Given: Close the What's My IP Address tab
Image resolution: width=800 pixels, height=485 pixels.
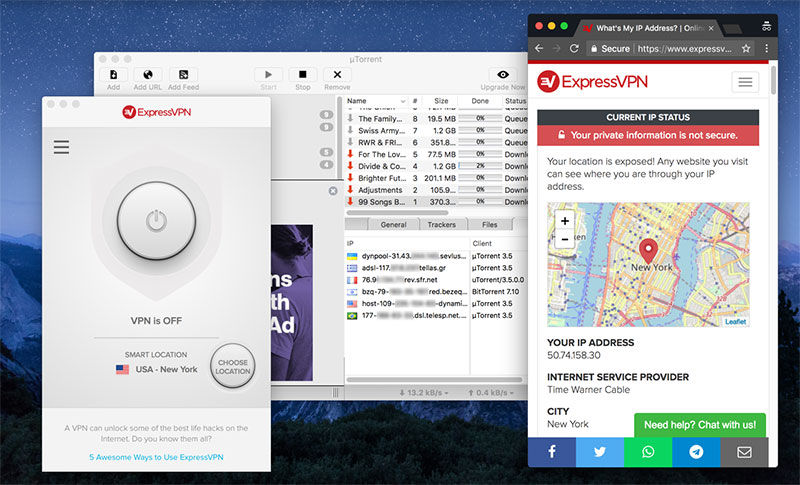Looking at the screenshot, I should [x=711, y=28].
